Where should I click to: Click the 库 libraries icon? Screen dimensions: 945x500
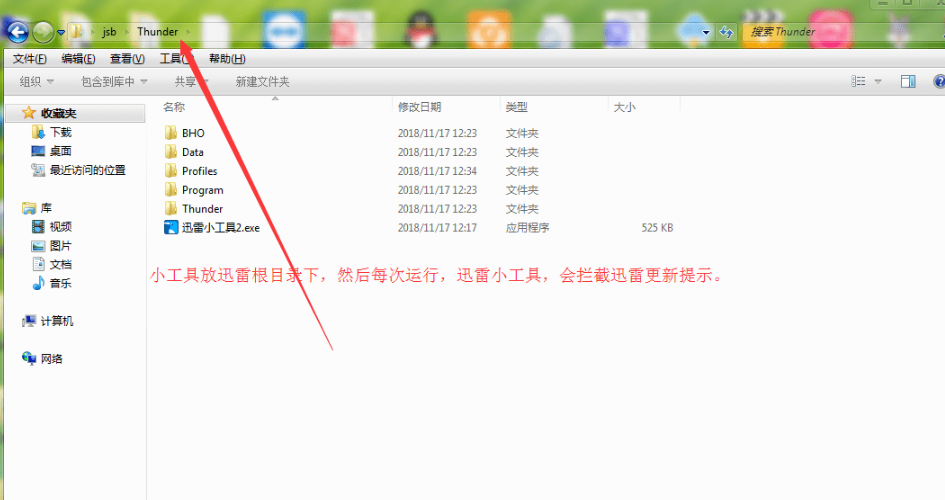28,208
